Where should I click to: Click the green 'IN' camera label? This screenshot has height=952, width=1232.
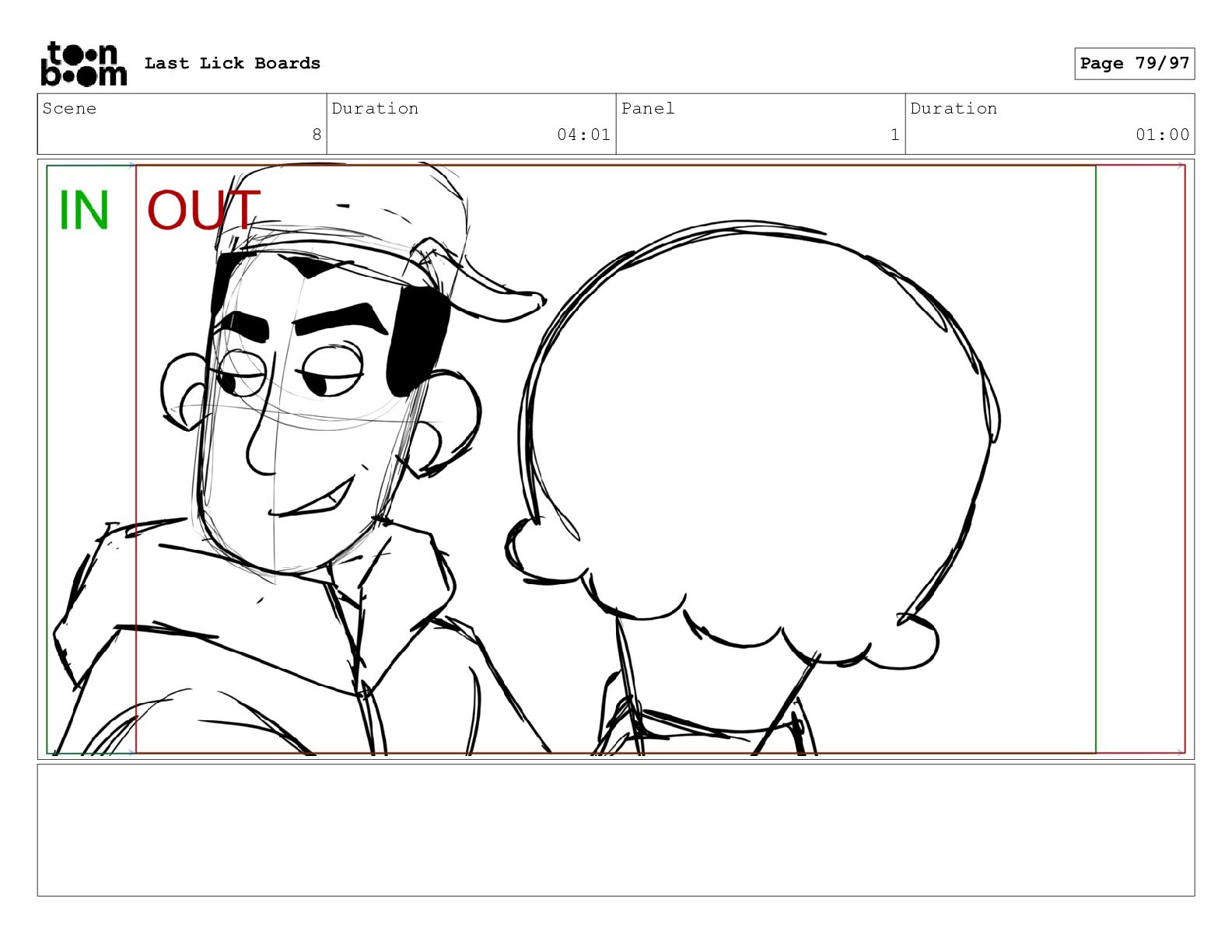pyautogui.click(x=83, y=210)
